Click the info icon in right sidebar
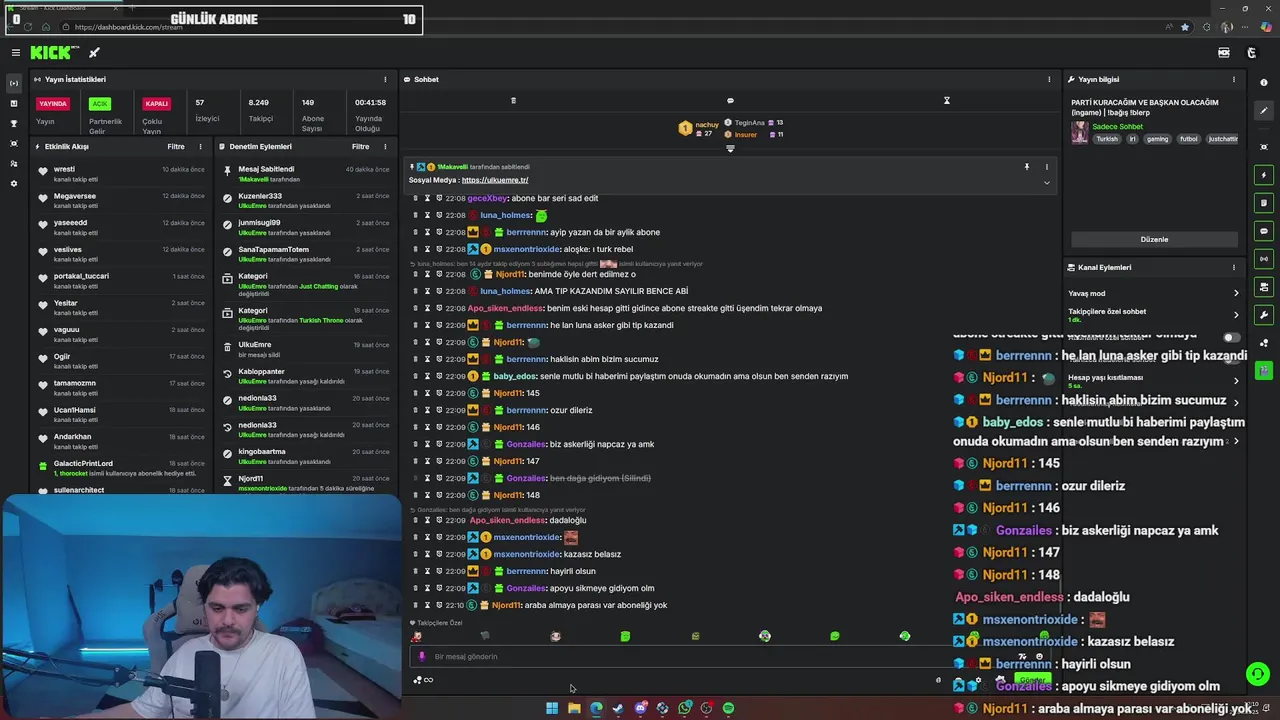 (1264, 83)
